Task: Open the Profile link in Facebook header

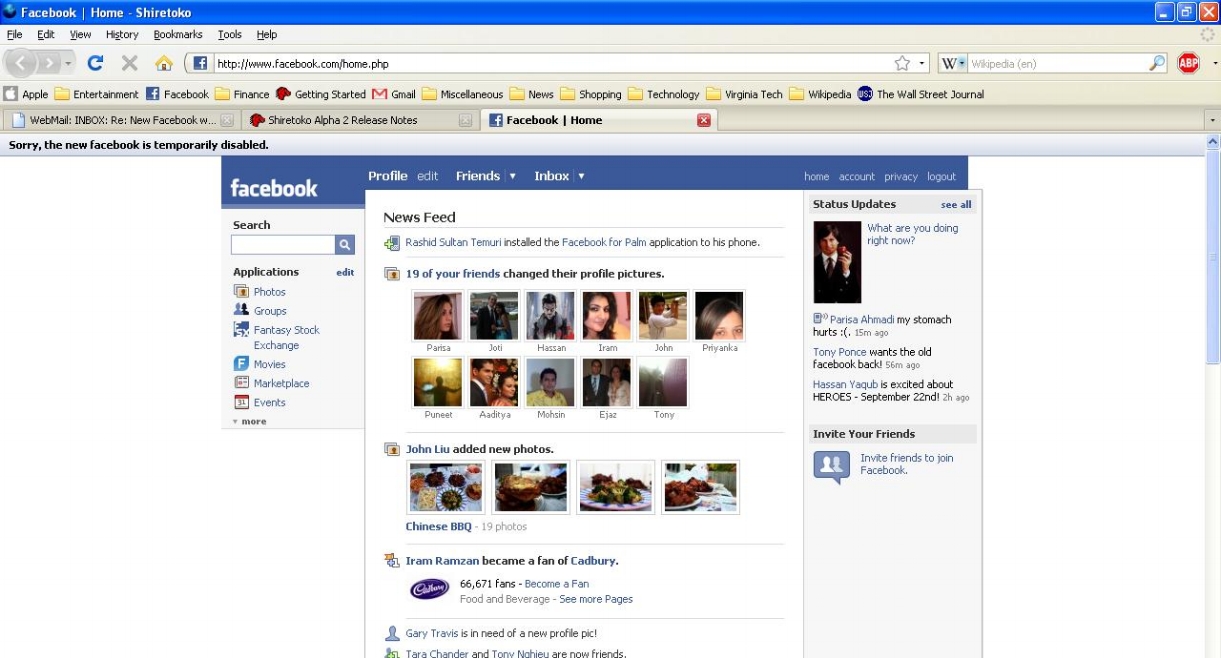Action: (387, 176)
